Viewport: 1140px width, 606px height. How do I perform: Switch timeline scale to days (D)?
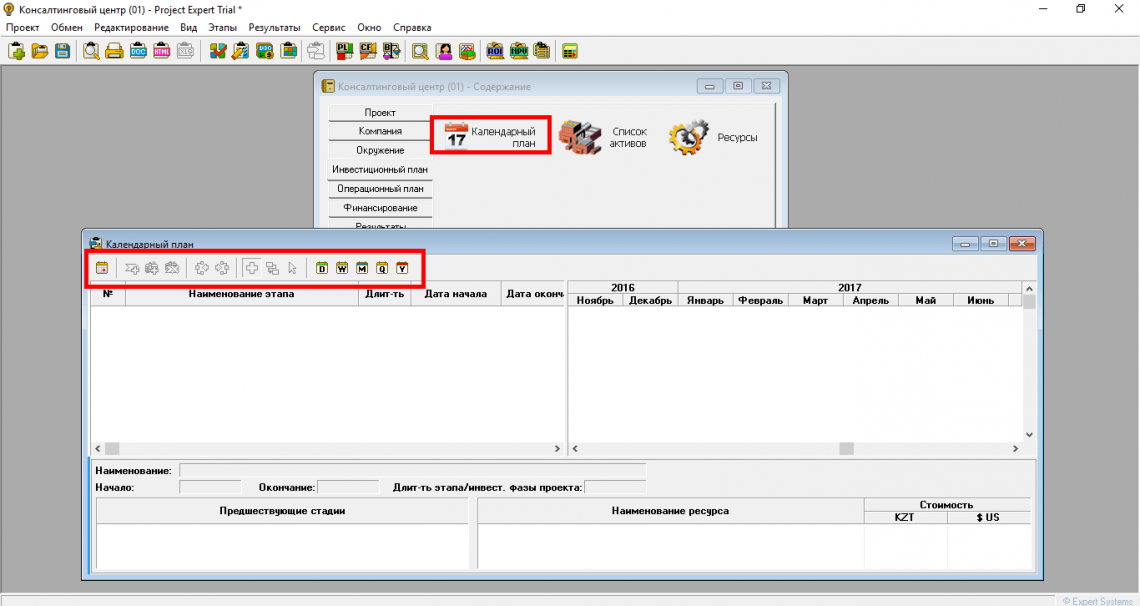coord(322,268)
